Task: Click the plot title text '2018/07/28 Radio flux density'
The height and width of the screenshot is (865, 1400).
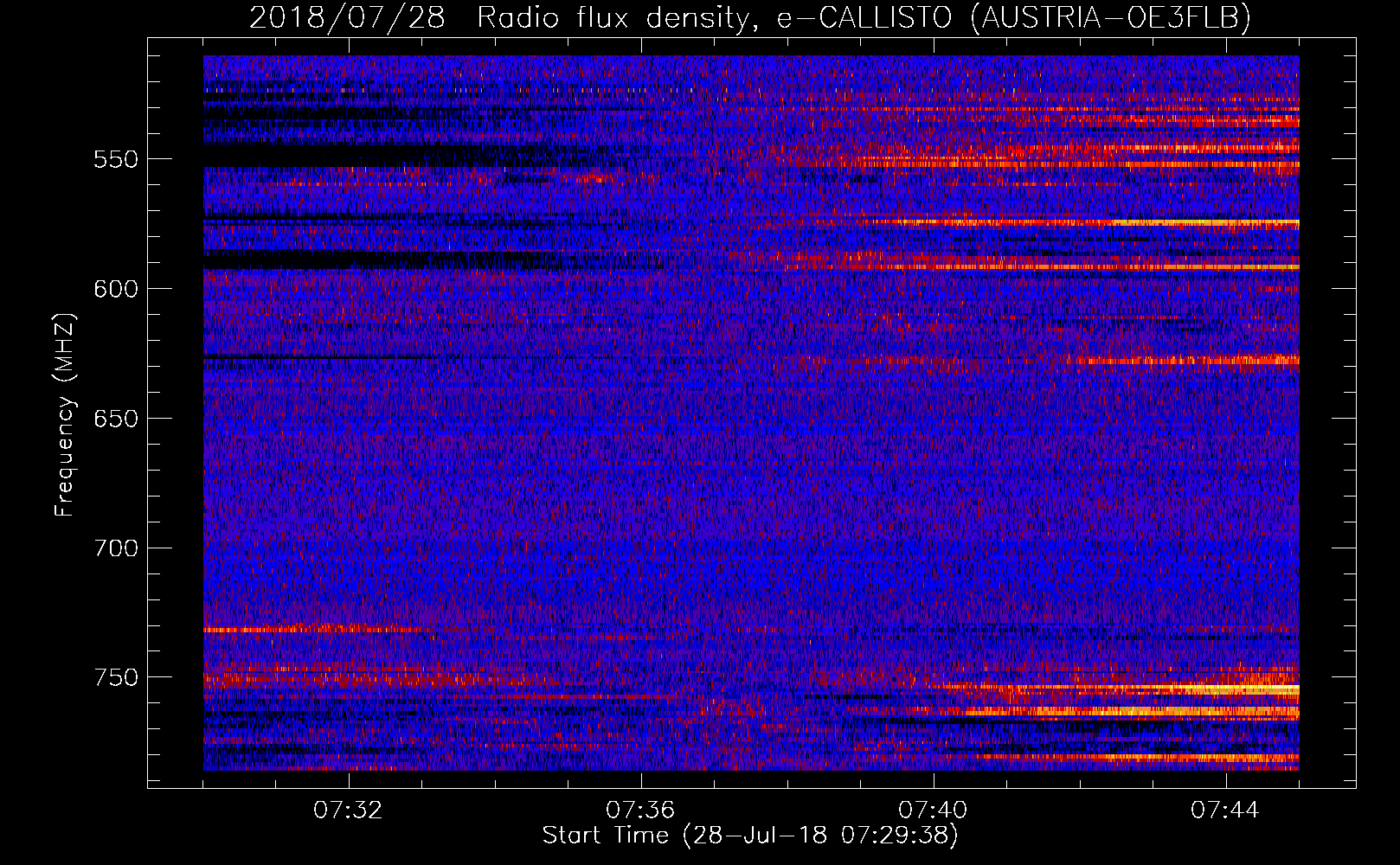Action: [x=499, y=17]
